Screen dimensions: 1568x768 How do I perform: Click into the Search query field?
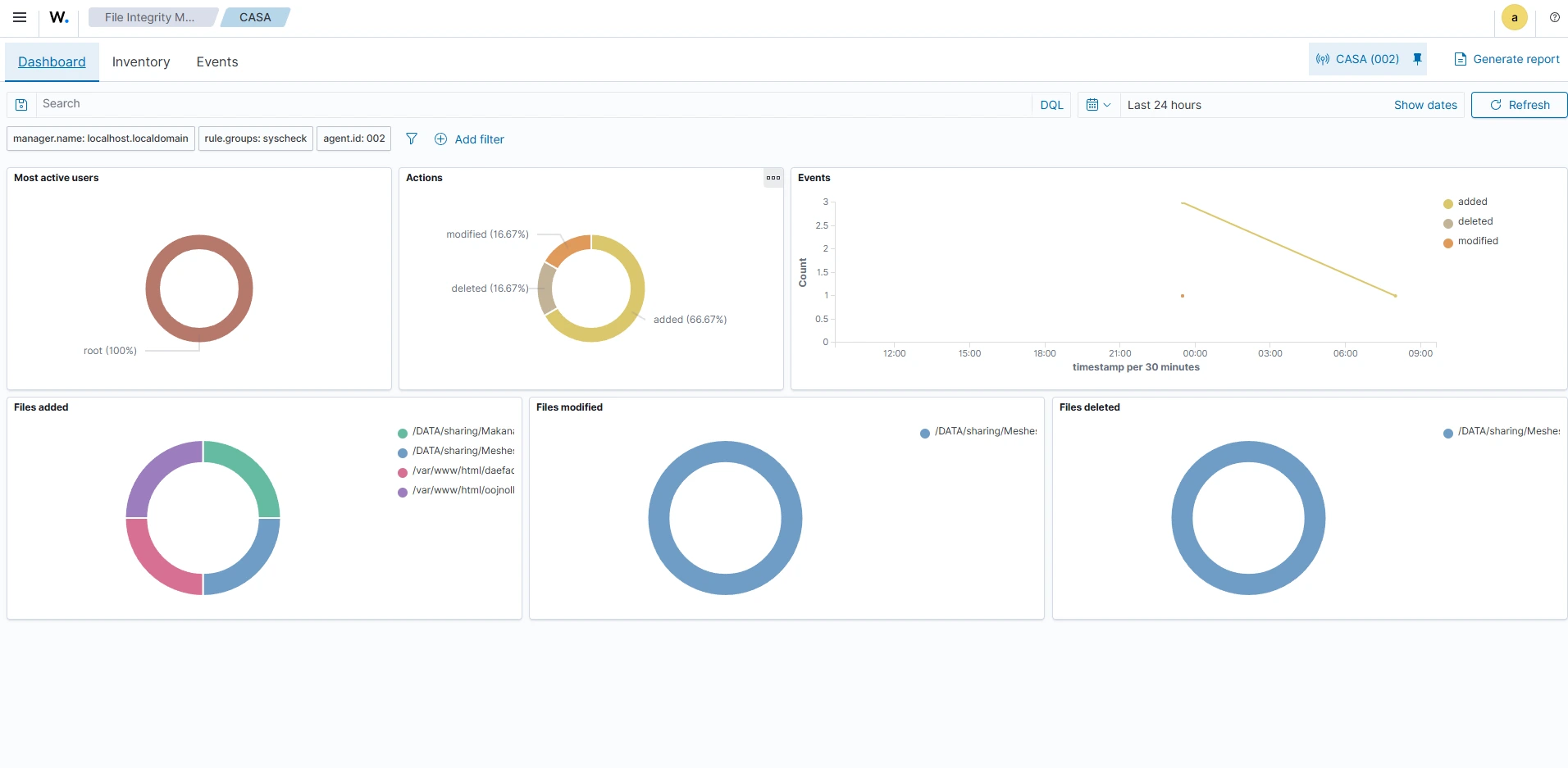tap(533, 104)
